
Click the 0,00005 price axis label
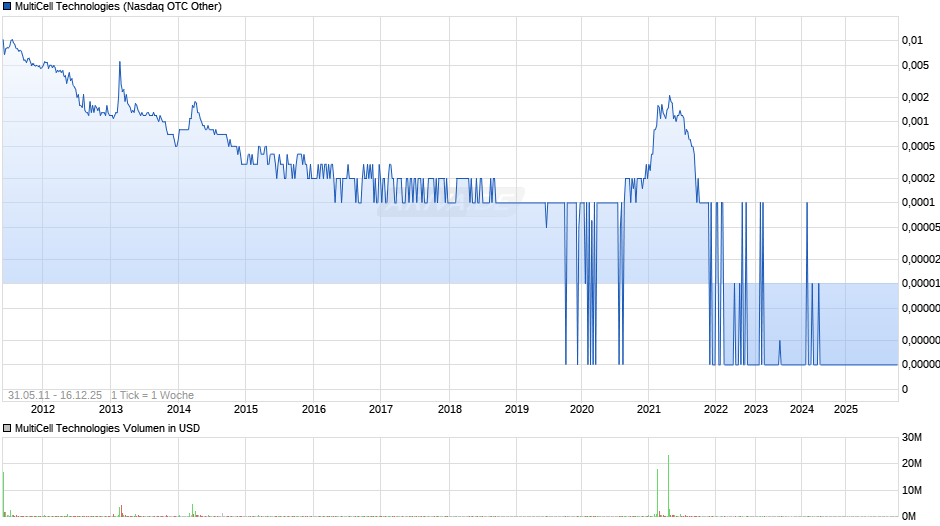tap(921, 227)
